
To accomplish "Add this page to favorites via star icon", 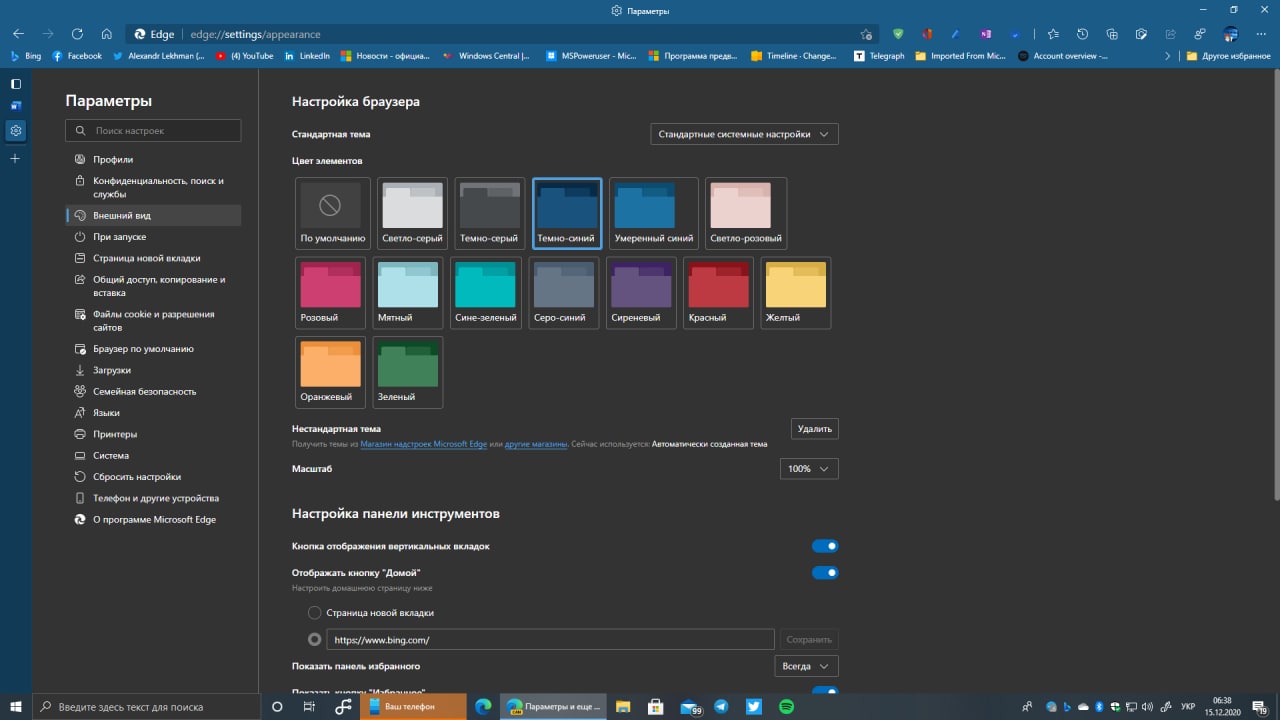I will pyautogui.click(x=866, y=34).
